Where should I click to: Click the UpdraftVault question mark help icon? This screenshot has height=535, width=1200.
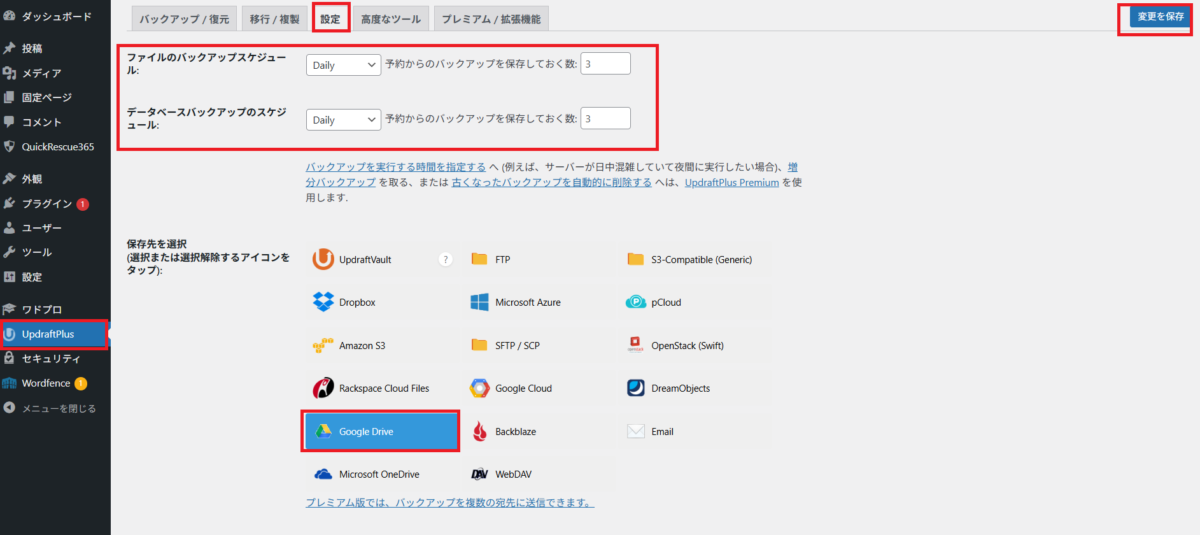point(446,259)
